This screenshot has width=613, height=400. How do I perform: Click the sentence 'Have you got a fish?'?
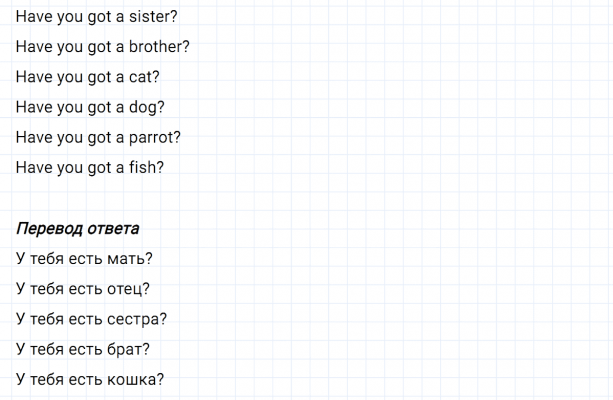90,167
